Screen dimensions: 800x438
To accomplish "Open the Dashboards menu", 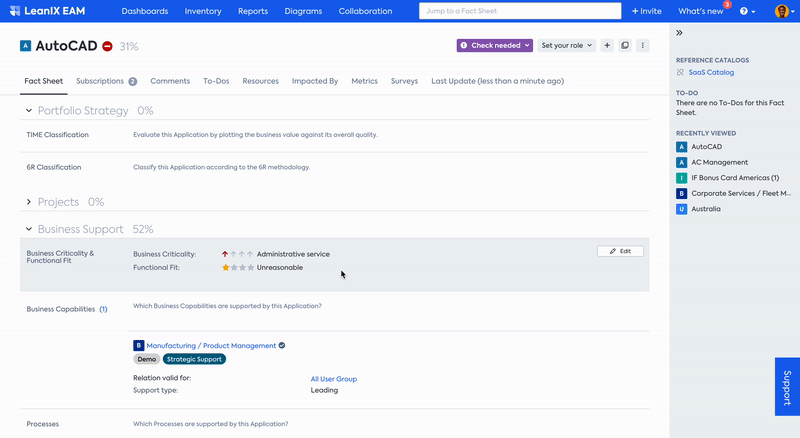I will [145, 11].
